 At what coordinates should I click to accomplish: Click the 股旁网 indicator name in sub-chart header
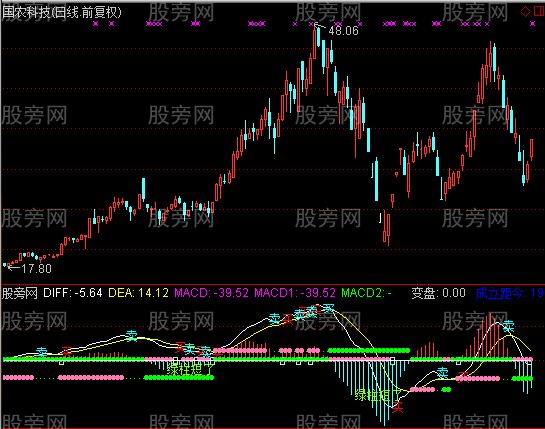click(19, 293)
